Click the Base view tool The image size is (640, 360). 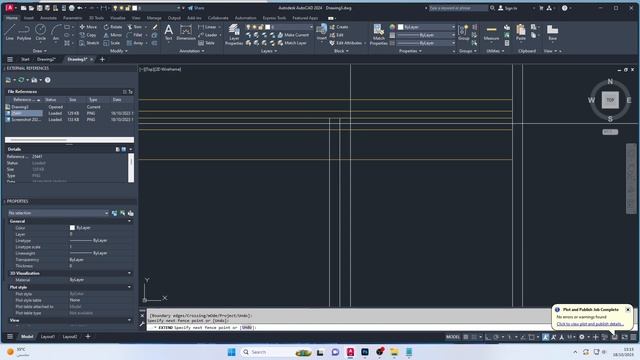(x=552, y=32)
